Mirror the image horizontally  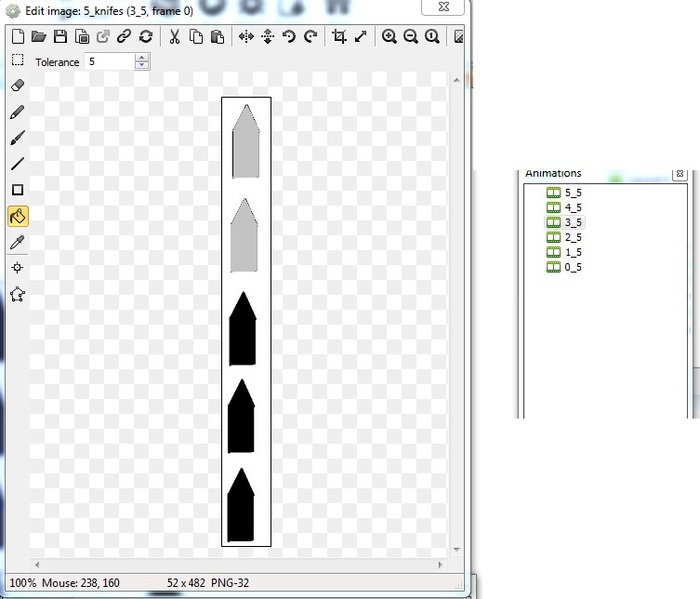[x=246, y=37]
